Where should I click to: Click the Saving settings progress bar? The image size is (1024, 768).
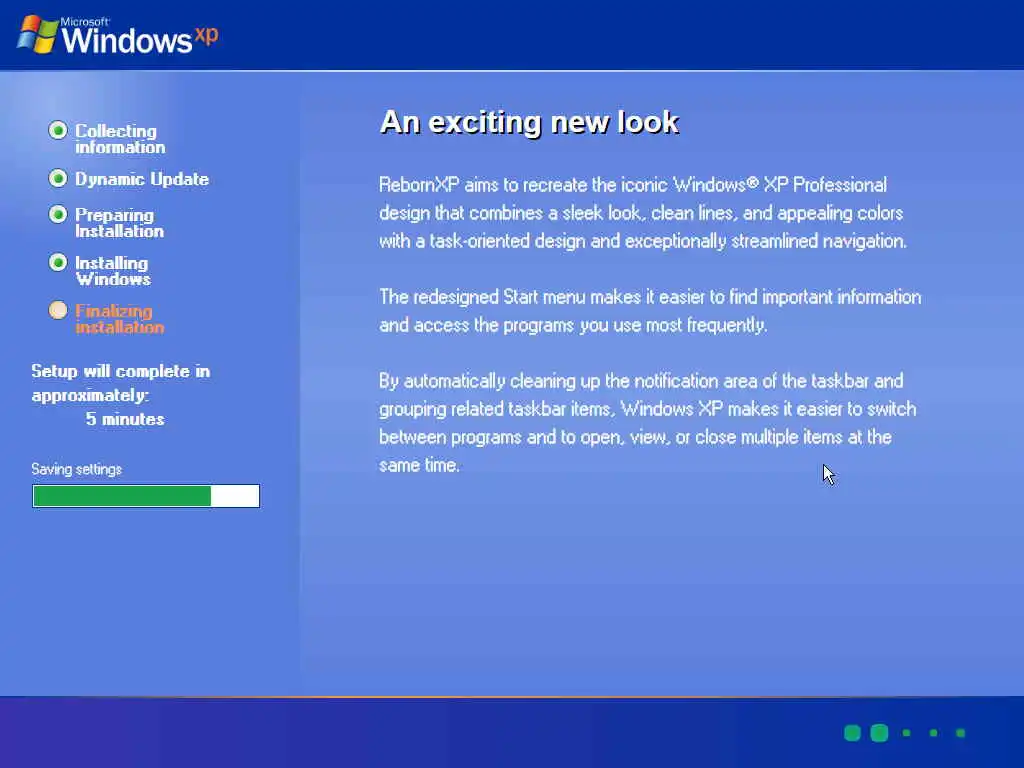click(x=146, y=496)
